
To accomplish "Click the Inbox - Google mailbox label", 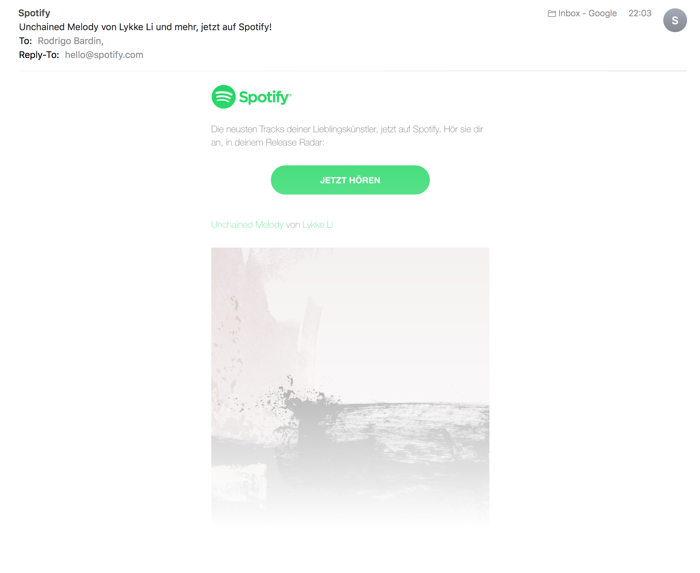I will tap(587, 13).
